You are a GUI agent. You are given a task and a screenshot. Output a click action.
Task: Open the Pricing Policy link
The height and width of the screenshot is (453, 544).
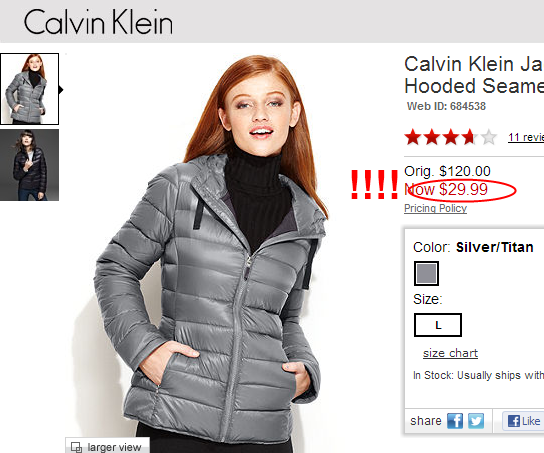435,208
